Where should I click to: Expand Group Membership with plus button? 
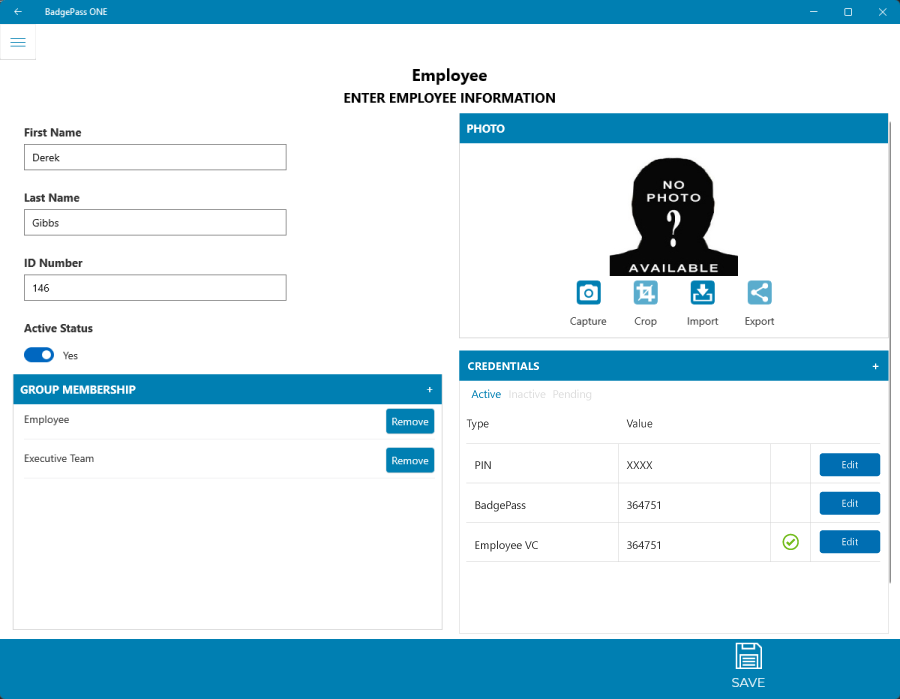coord(430,390)
